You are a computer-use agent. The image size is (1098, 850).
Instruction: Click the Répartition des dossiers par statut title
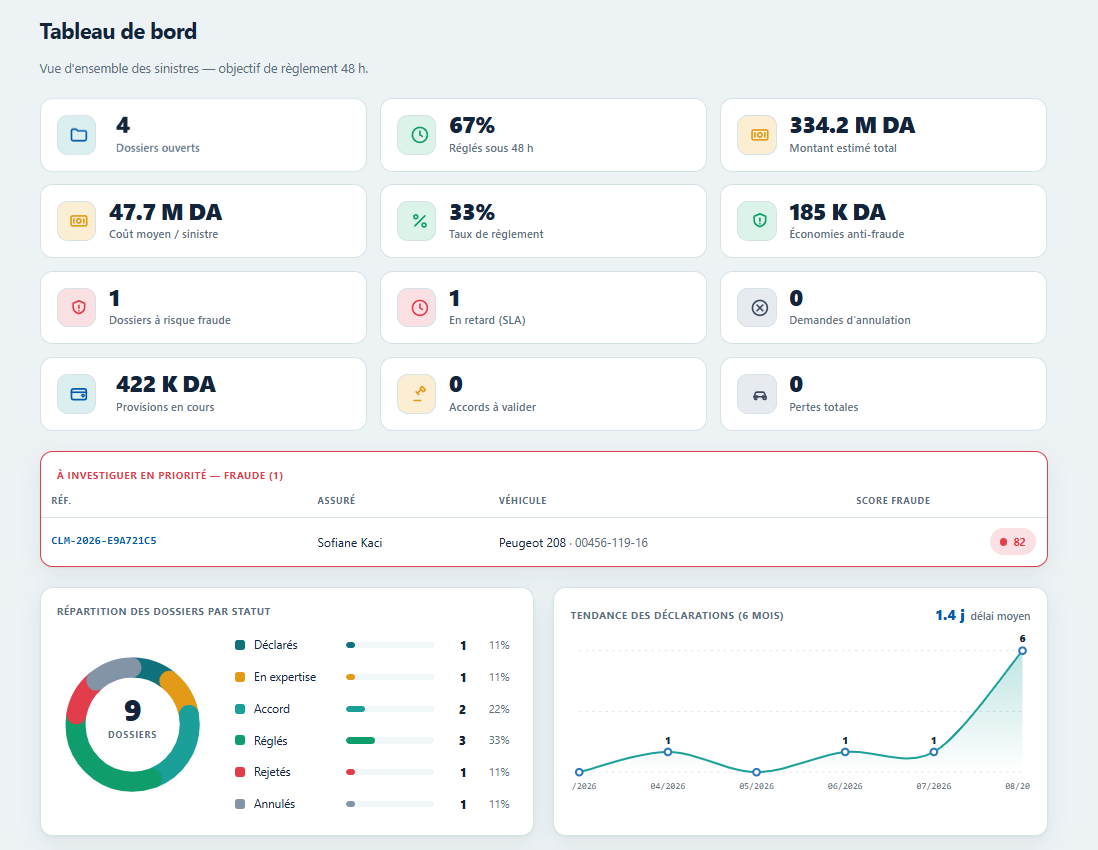coord(164,611)
